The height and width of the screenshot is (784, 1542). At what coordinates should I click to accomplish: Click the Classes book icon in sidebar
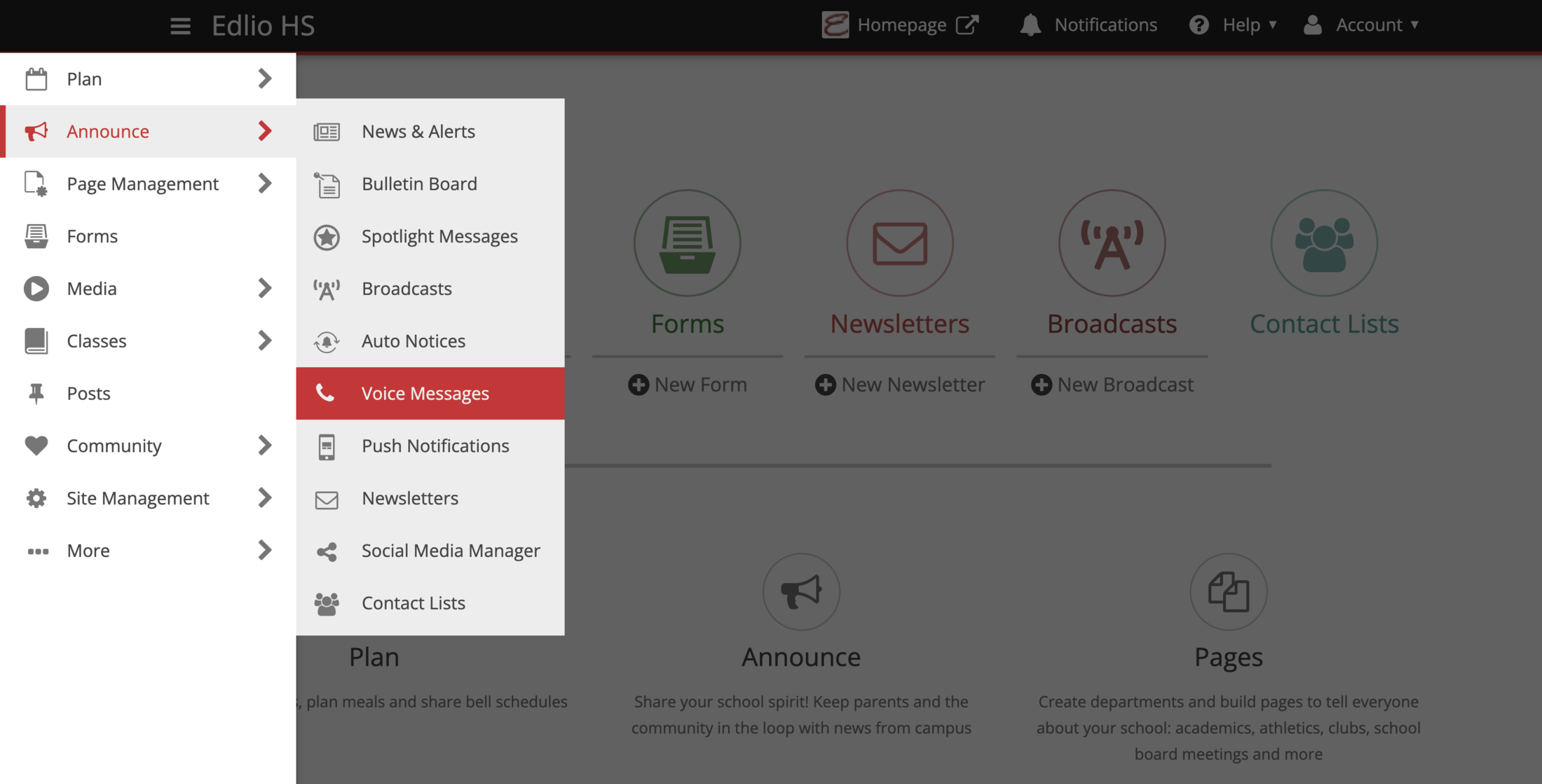point(36,341)
